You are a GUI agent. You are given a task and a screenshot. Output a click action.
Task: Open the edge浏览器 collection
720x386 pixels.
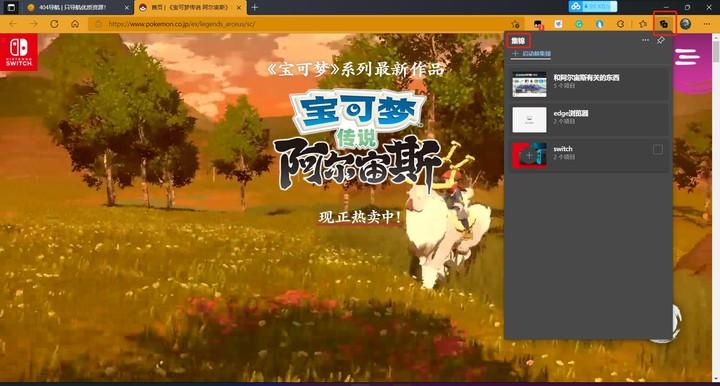[x=589, y=119]
